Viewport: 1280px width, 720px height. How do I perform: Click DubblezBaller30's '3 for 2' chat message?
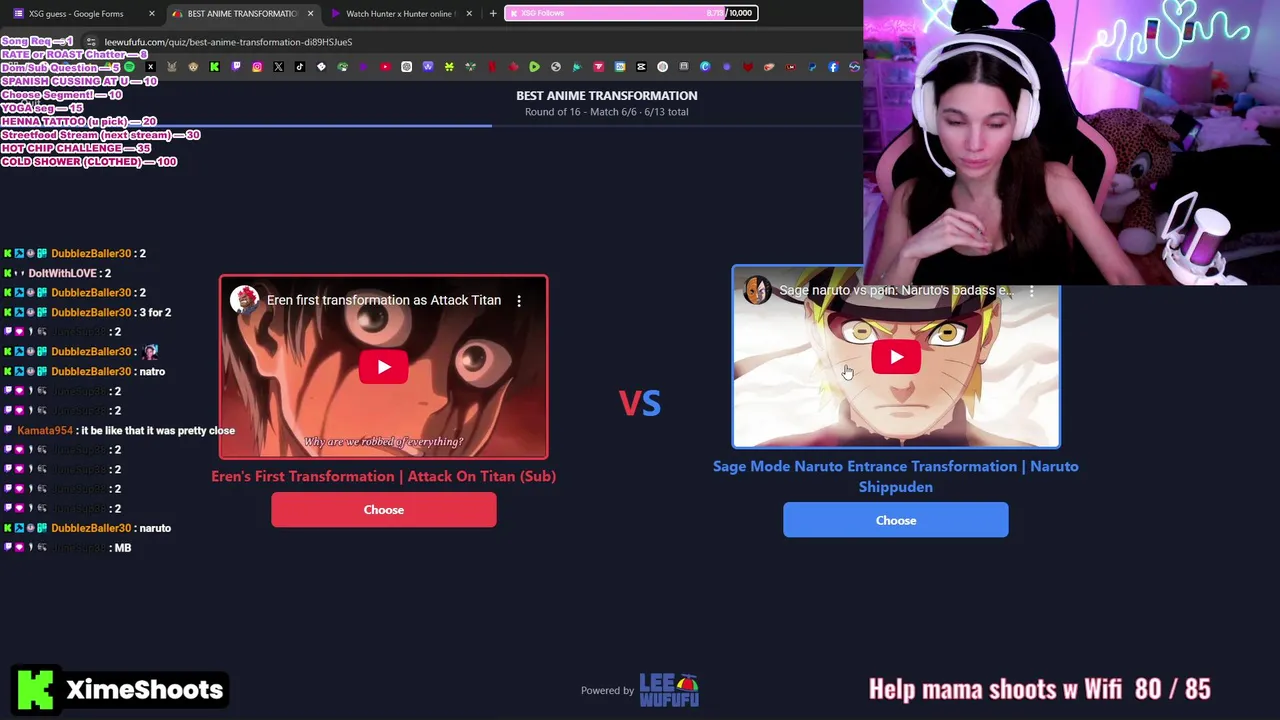click(x=87, y=312)
